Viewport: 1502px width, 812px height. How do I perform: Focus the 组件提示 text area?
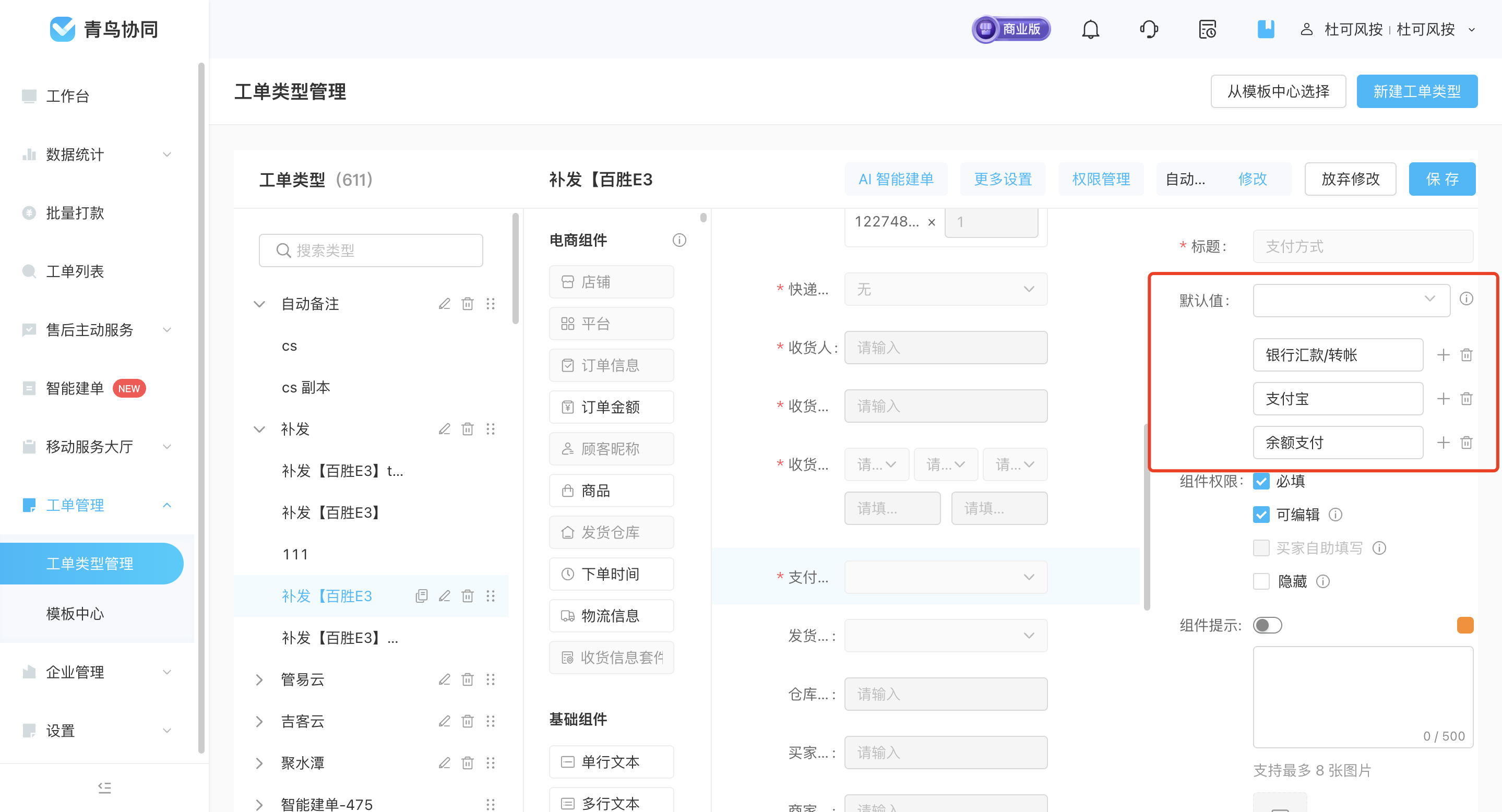pyautogui.click(x=1363, y=697)
